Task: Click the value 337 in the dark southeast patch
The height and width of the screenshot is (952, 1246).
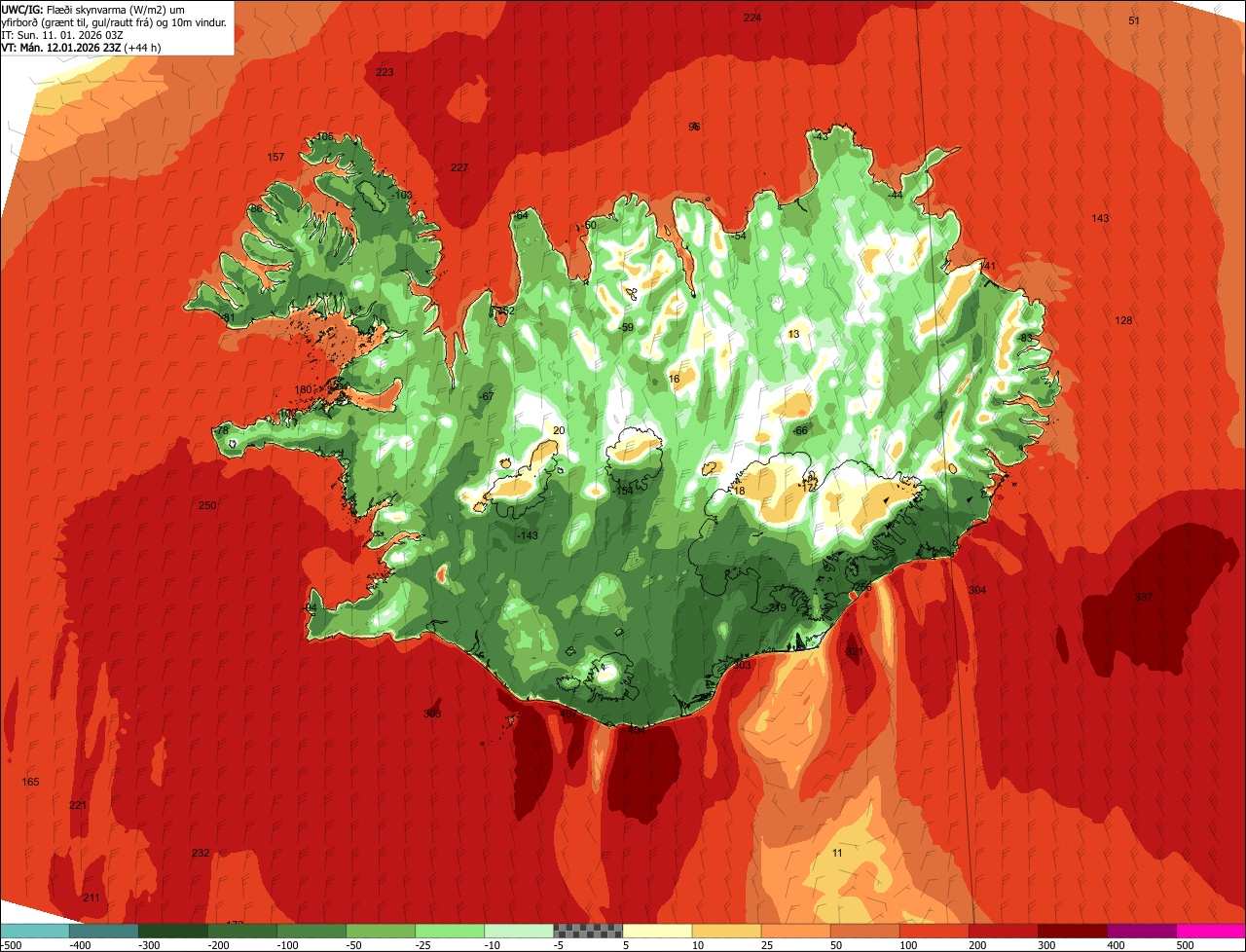Action: (1144, 597)
